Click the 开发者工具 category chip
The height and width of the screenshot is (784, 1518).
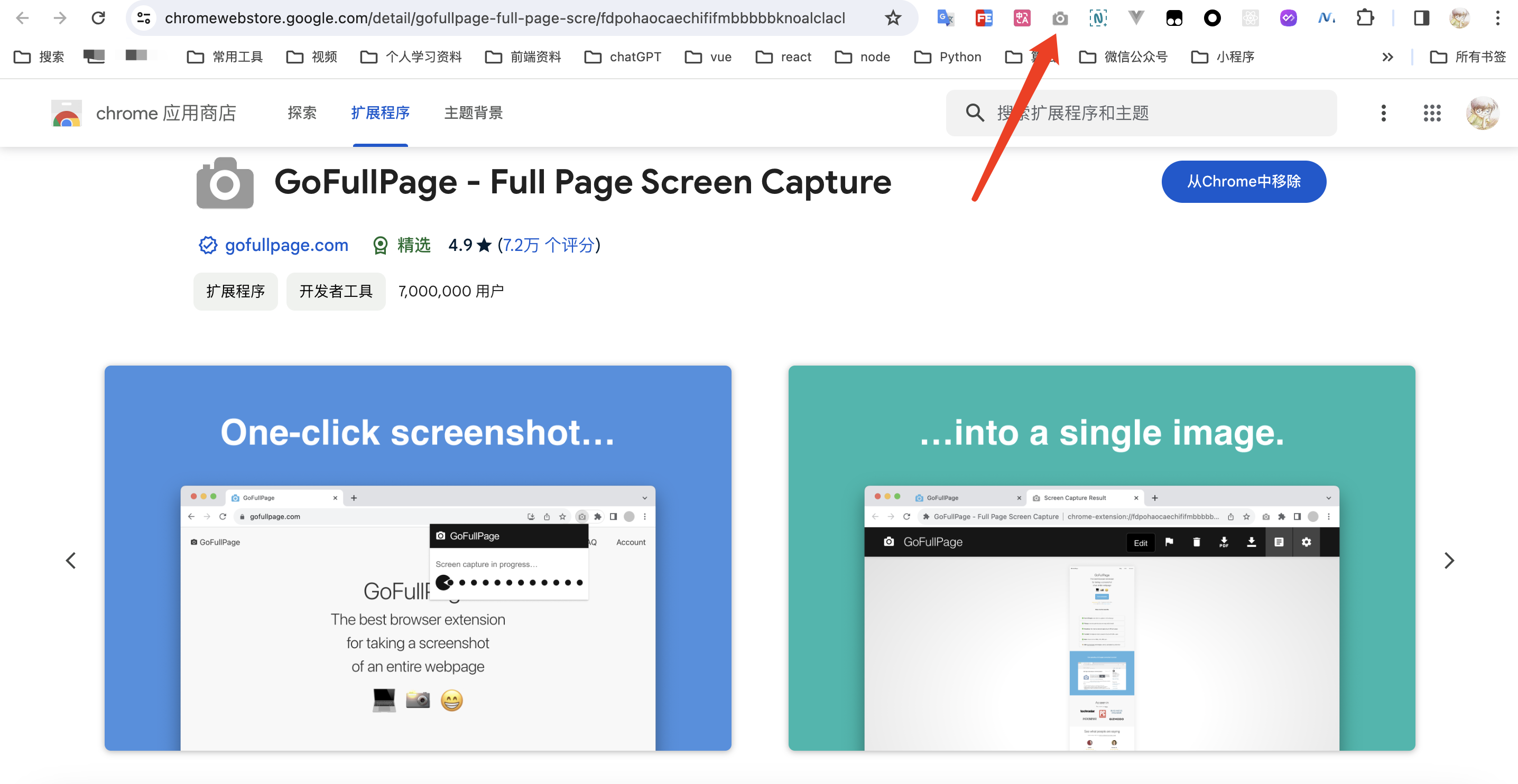coord(336,291)
